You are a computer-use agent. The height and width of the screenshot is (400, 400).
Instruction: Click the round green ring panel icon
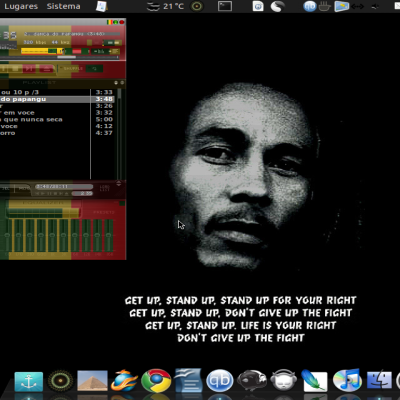(x=197, y=6)
